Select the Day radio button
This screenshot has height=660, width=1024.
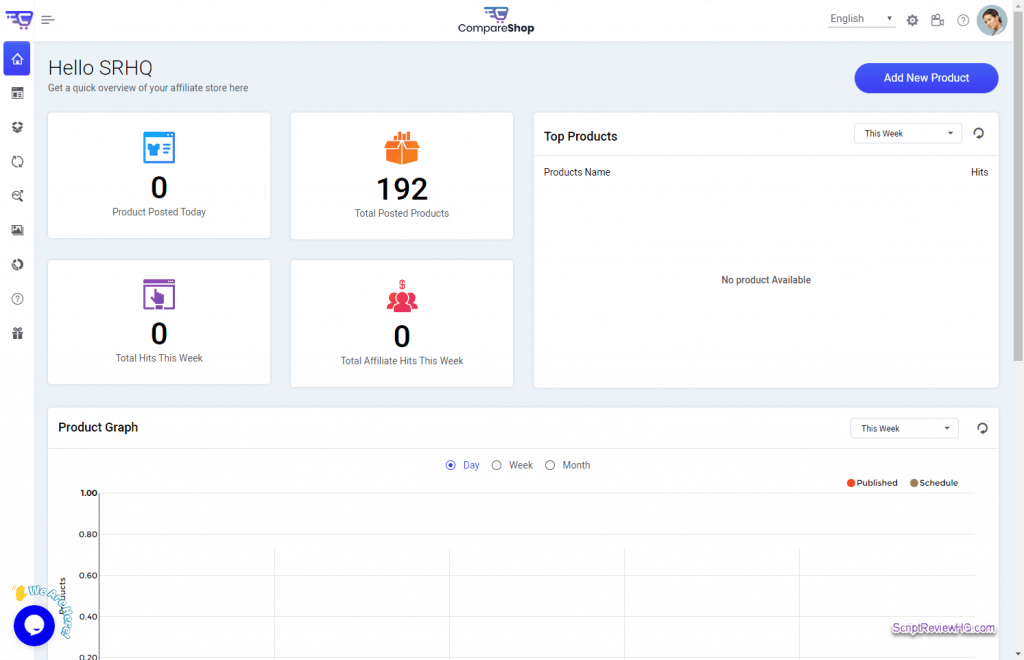pyautogui.click(x=451, y=465)
